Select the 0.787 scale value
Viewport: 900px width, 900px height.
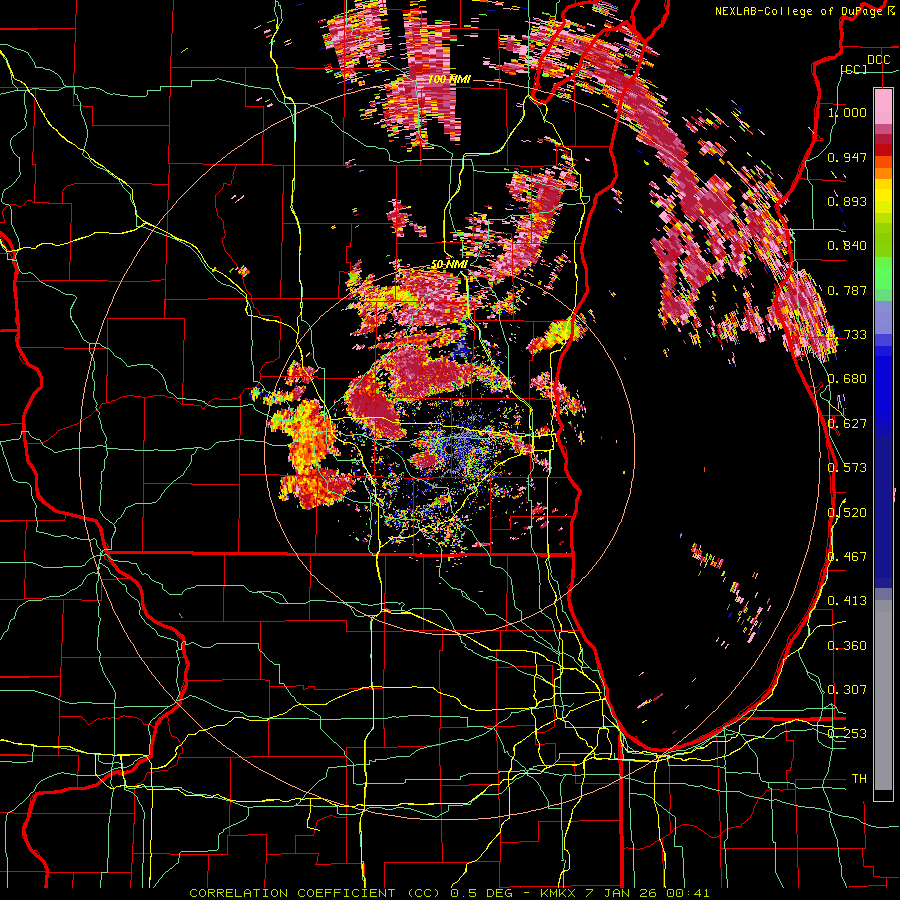click(x=847, y=290)
